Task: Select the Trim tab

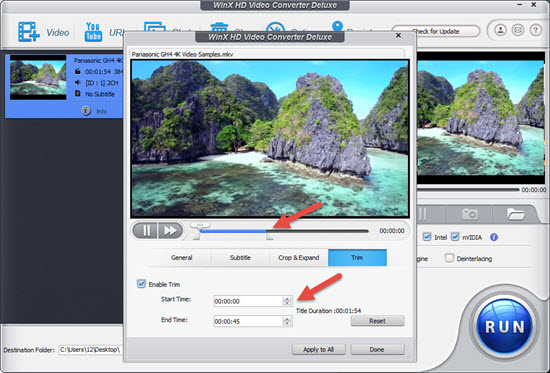Action: [357, 258]
